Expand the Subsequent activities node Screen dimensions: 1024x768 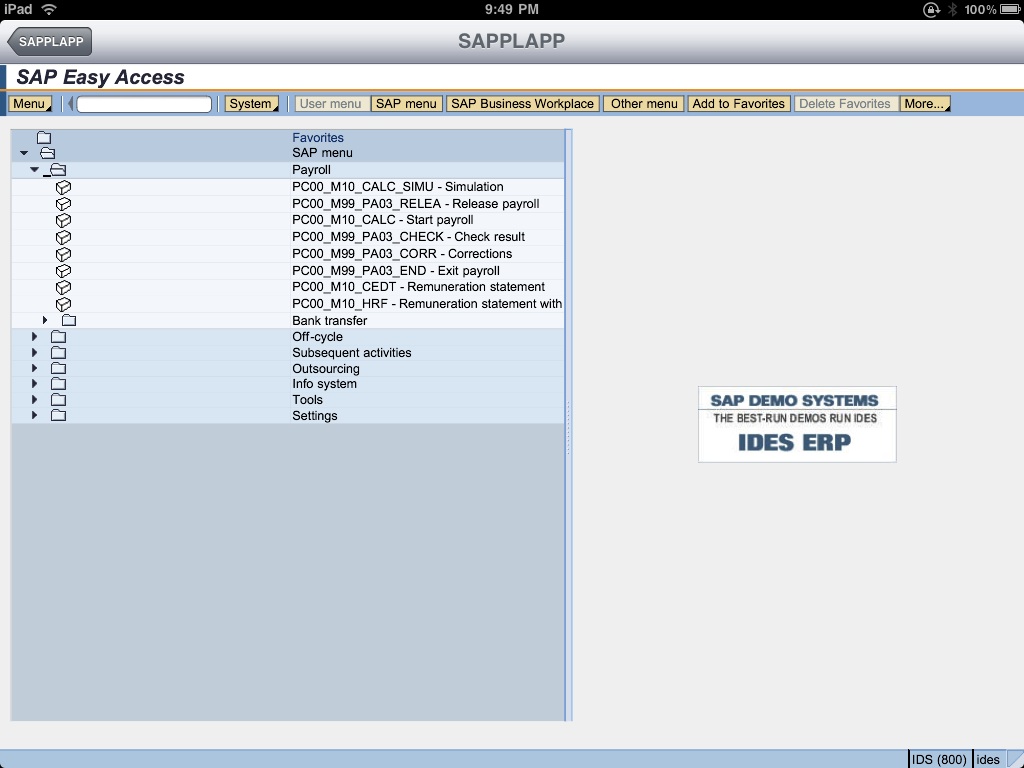(x=35, y=353)
